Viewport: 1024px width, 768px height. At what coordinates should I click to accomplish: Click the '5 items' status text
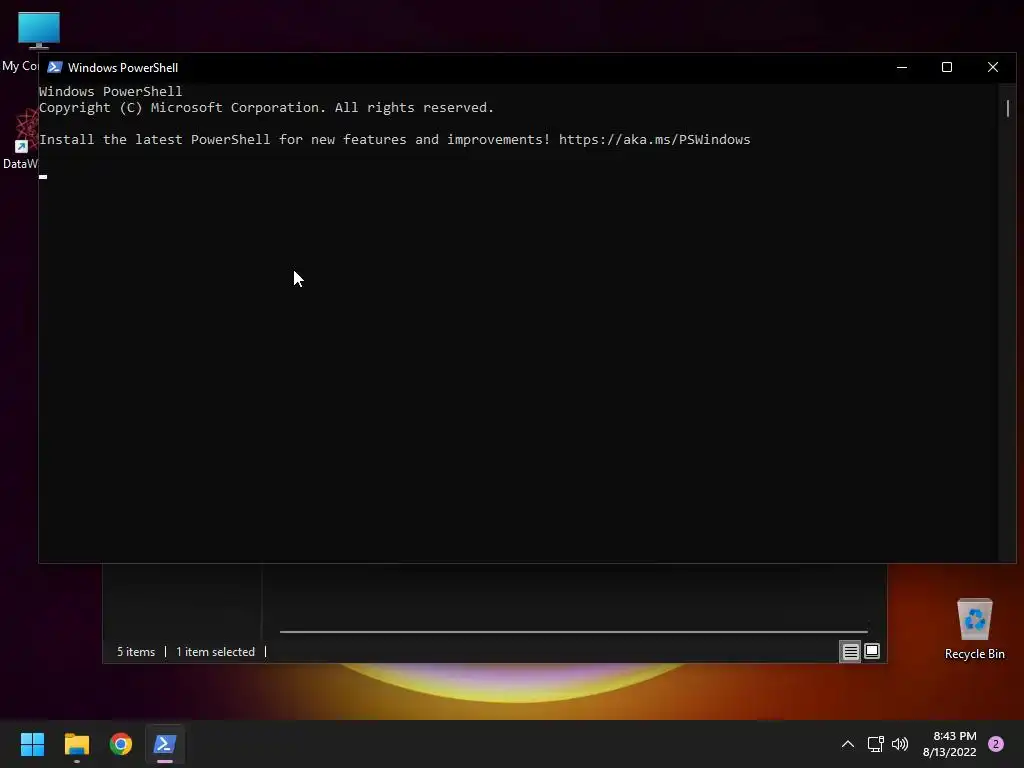pos(136,652)
